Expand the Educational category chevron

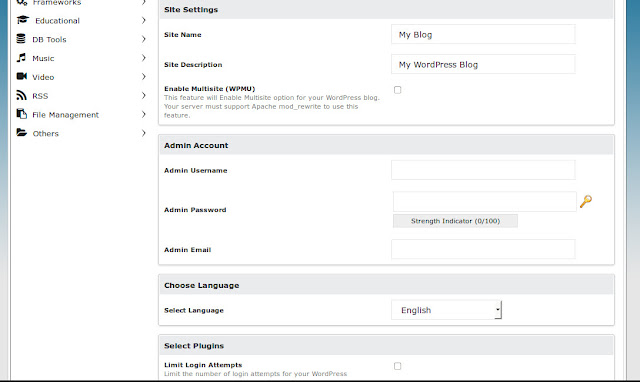pyautogui.click(x=144, y=20)
